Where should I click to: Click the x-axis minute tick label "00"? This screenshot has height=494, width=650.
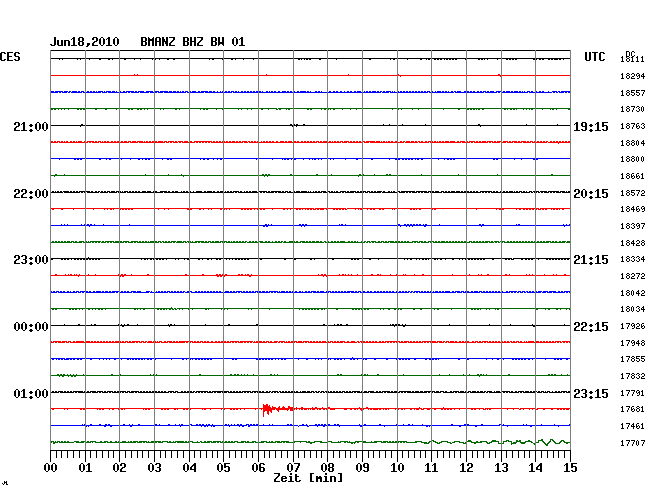pos(51,468)
